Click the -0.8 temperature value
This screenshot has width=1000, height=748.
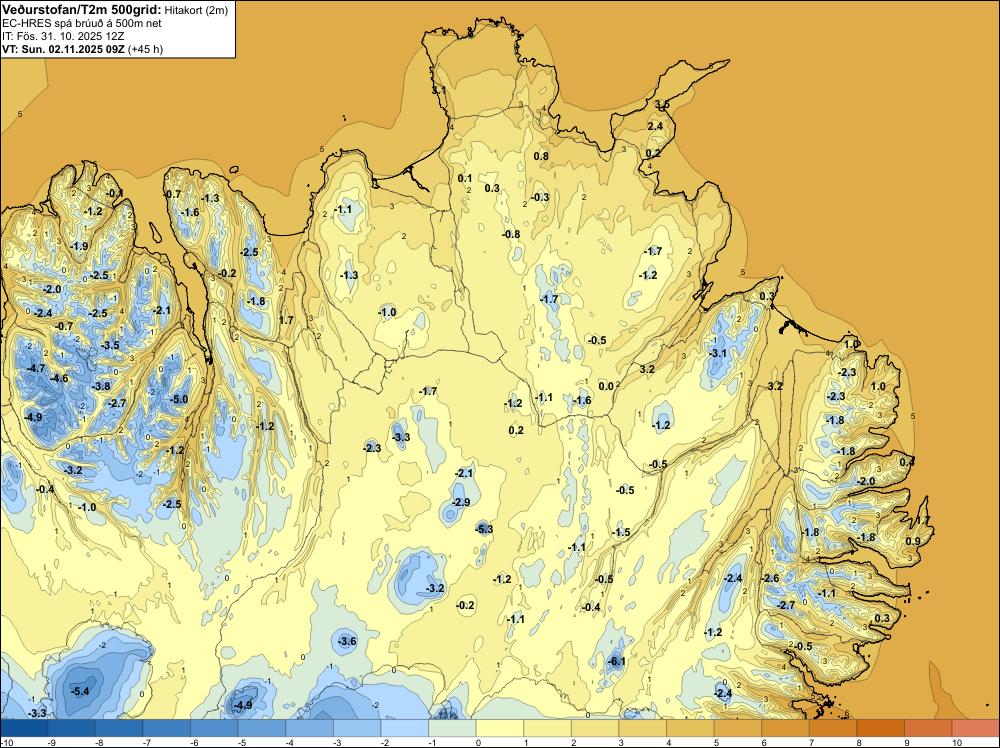click(x=511, y=234)
